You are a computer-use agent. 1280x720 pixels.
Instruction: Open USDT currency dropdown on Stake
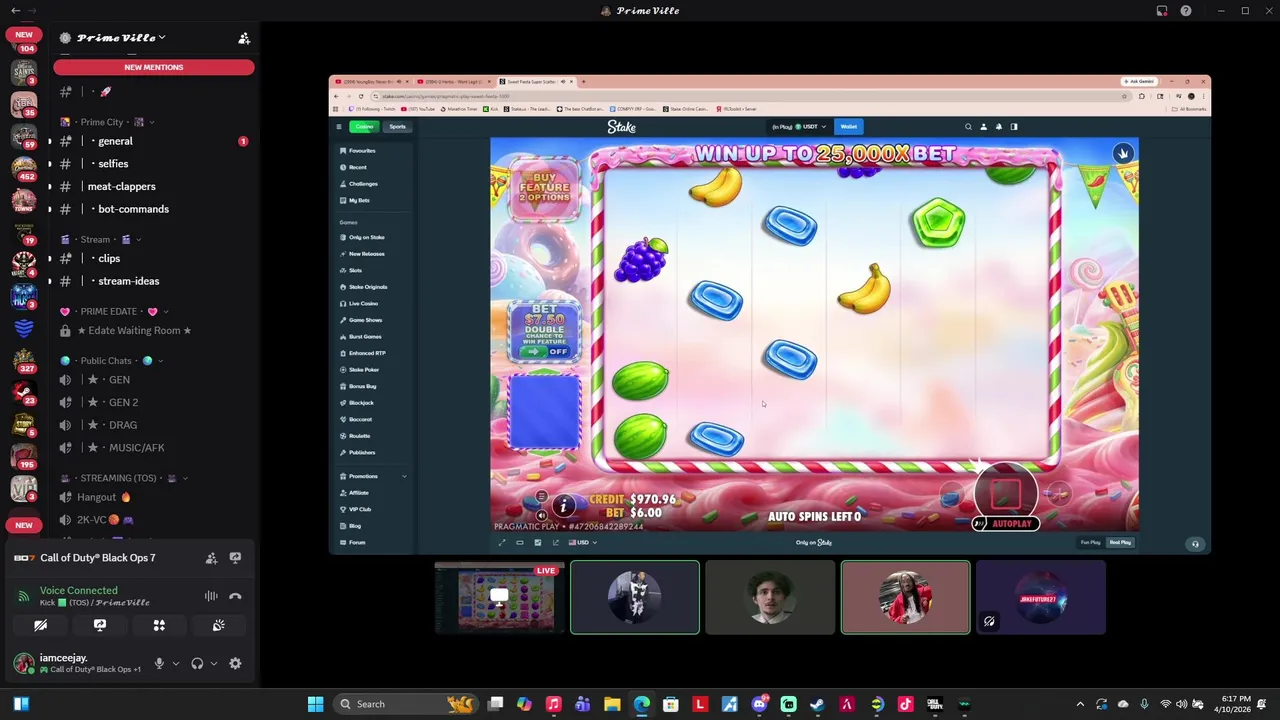click(x=799, y=127)
